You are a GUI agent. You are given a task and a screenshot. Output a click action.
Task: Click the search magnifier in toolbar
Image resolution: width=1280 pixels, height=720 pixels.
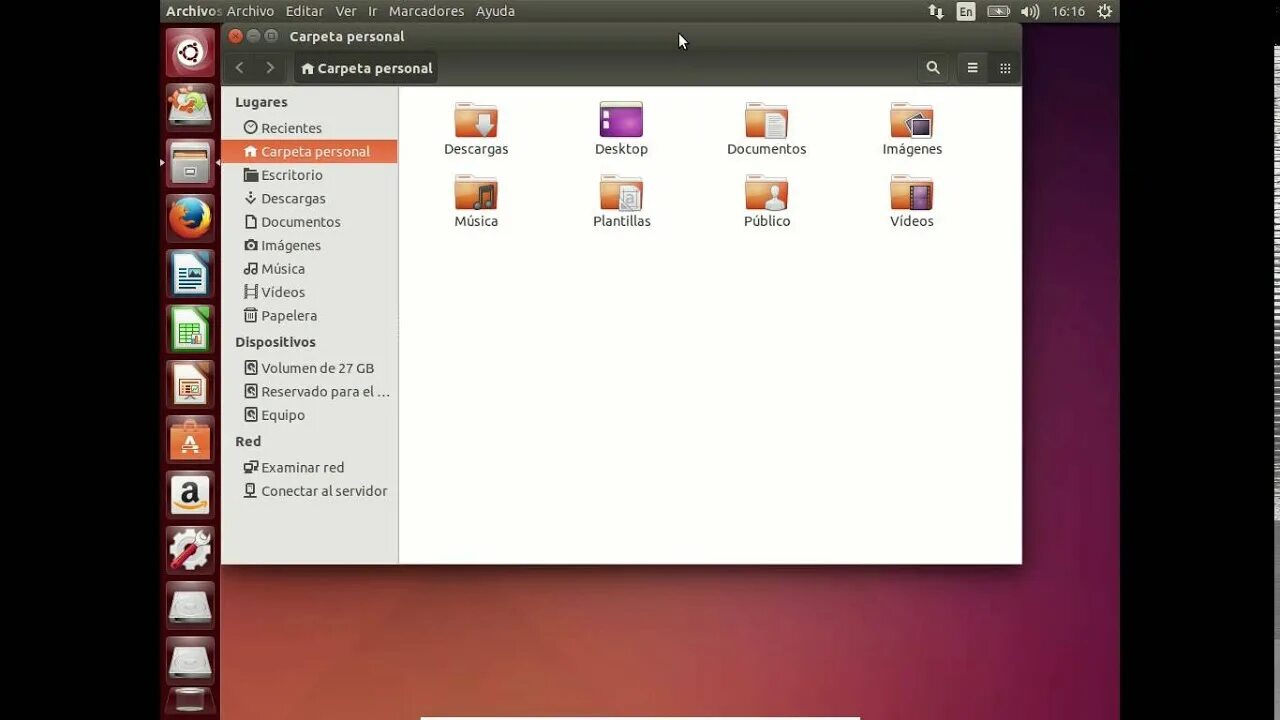(x=933, y=68)
